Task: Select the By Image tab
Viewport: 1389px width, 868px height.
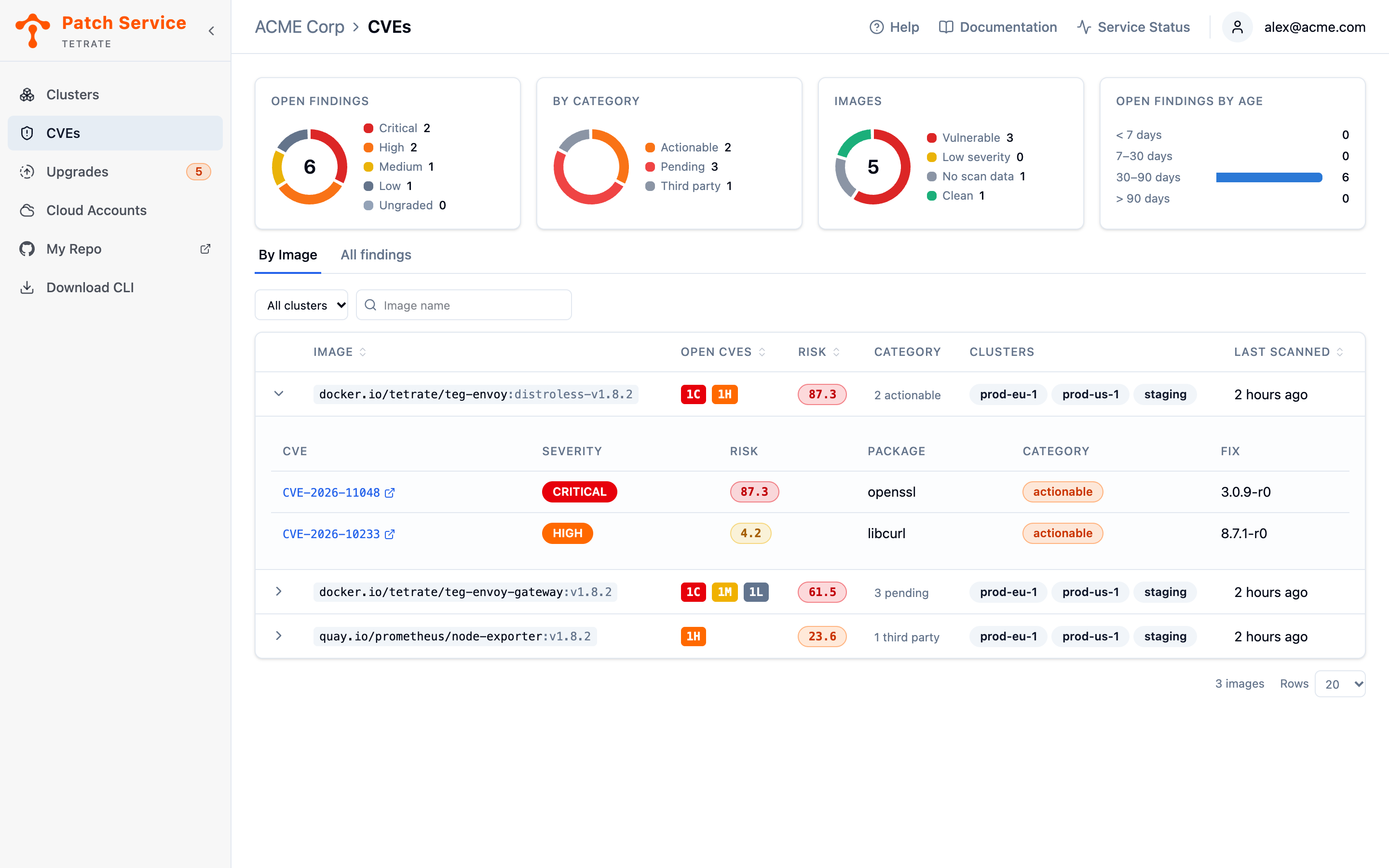Action: 287,255
